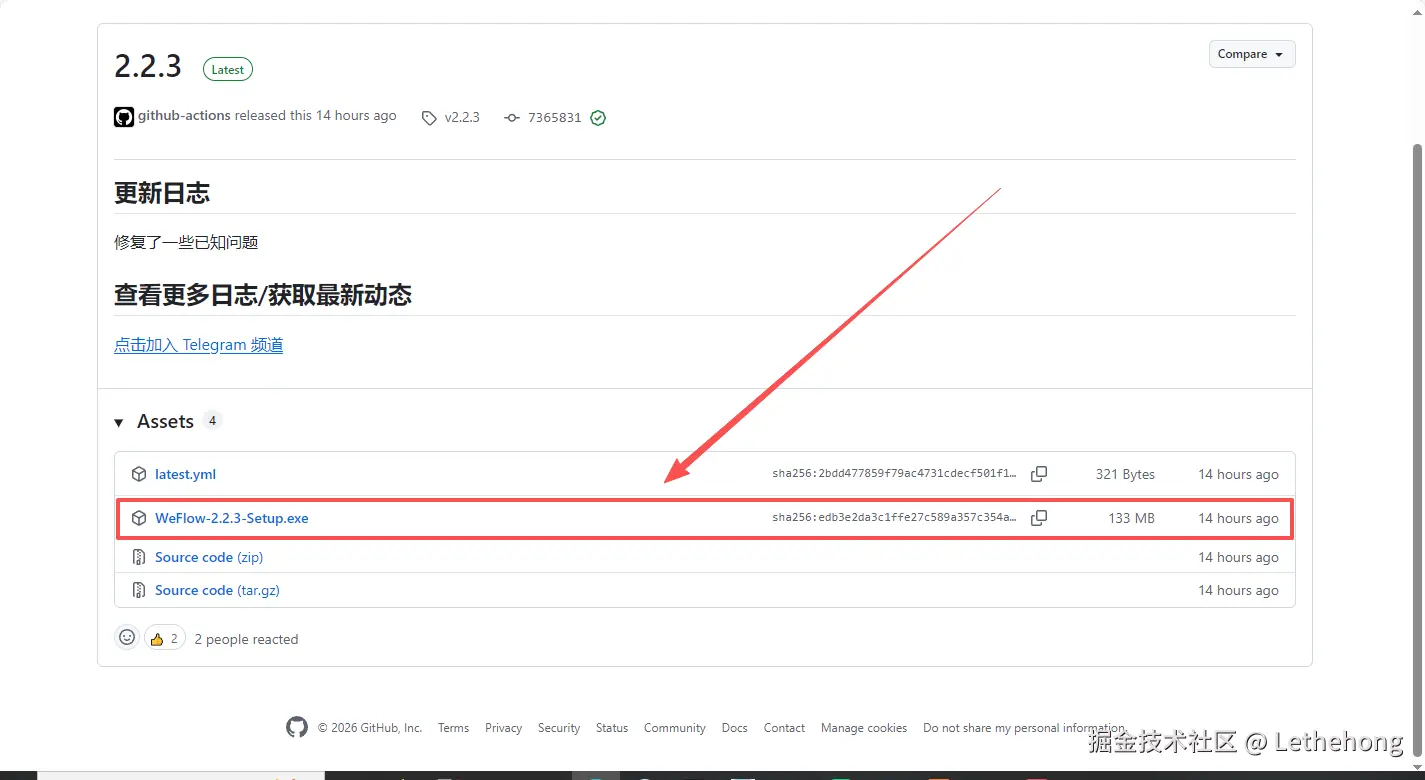Click the Assets count badge 4

point(212,420)
